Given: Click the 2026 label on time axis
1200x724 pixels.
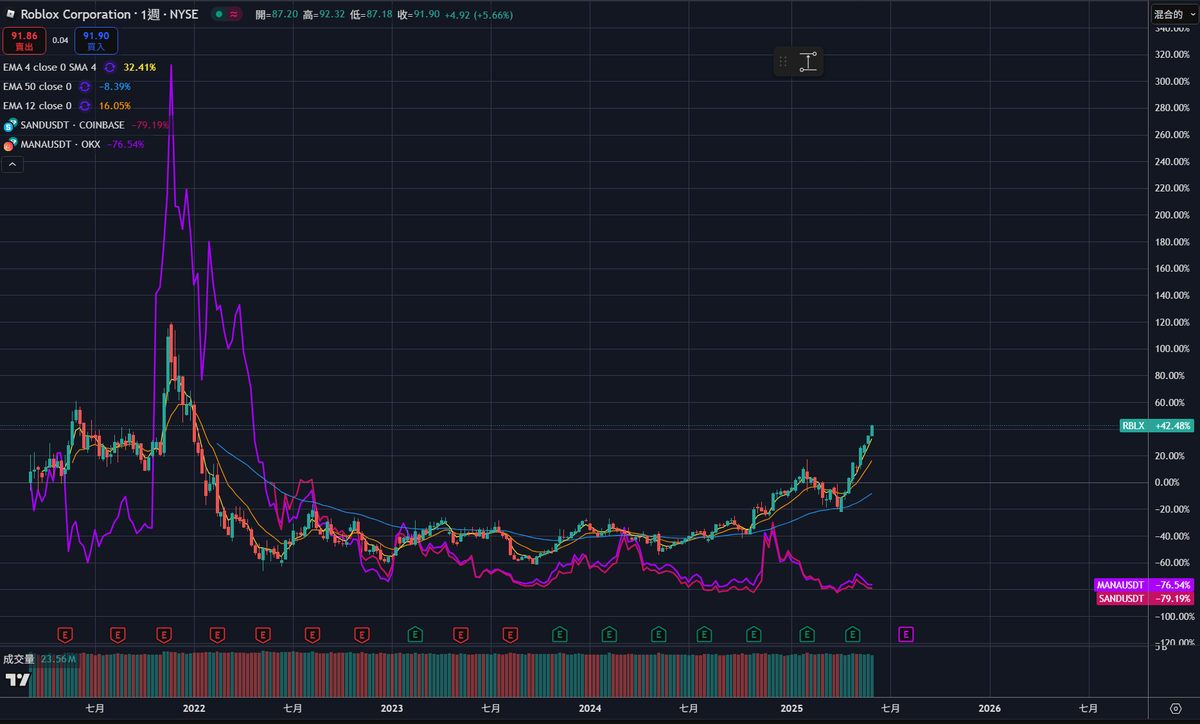Looking at the screenshot, I should pyautogui.click(x=989, y=708).
